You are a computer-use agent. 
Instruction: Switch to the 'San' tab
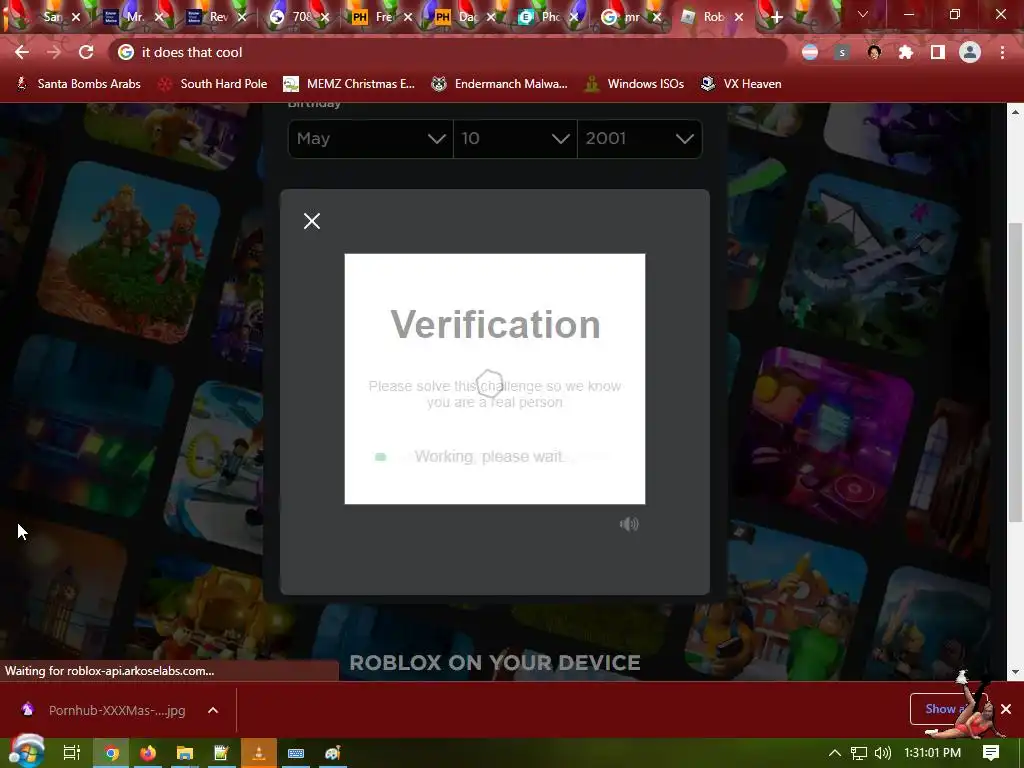(x=53, y=17)
